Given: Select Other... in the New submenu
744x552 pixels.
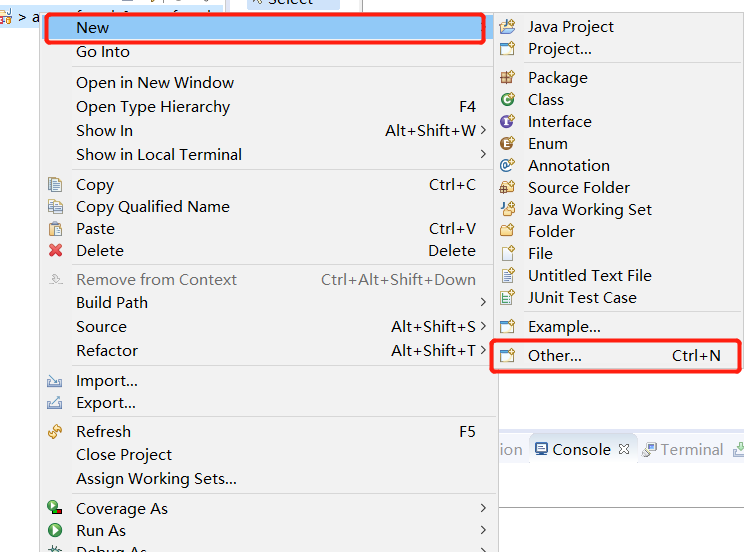Looking at the screenshot, I should click(x=555, y=356).
